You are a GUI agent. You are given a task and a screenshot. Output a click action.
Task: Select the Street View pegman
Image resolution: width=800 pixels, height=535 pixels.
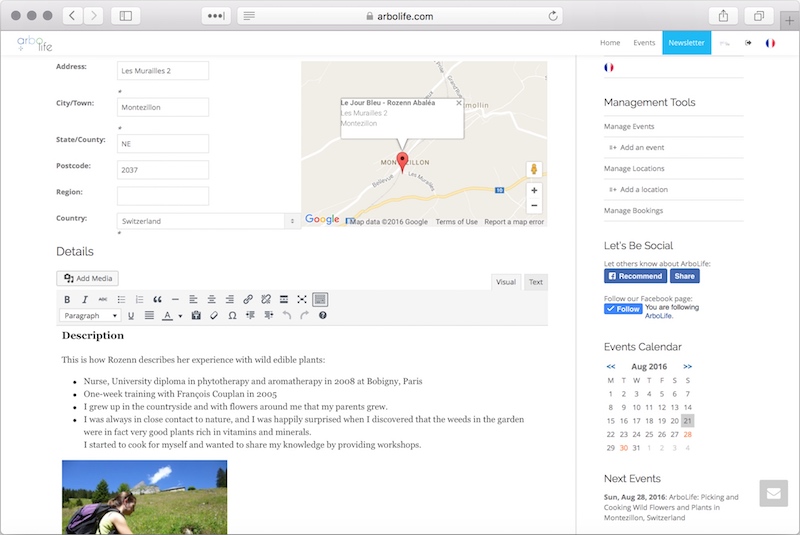tap(534, 169)
